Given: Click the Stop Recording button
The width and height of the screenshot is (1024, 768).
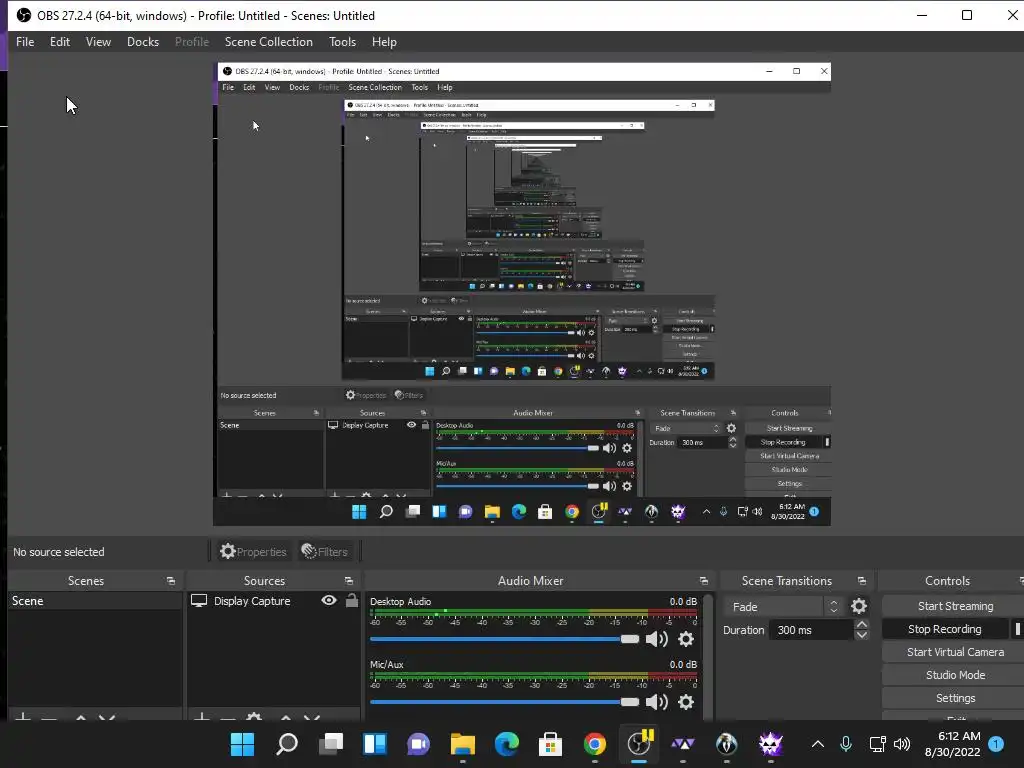Looking at the screenshot, I should (x=944, y=629).
